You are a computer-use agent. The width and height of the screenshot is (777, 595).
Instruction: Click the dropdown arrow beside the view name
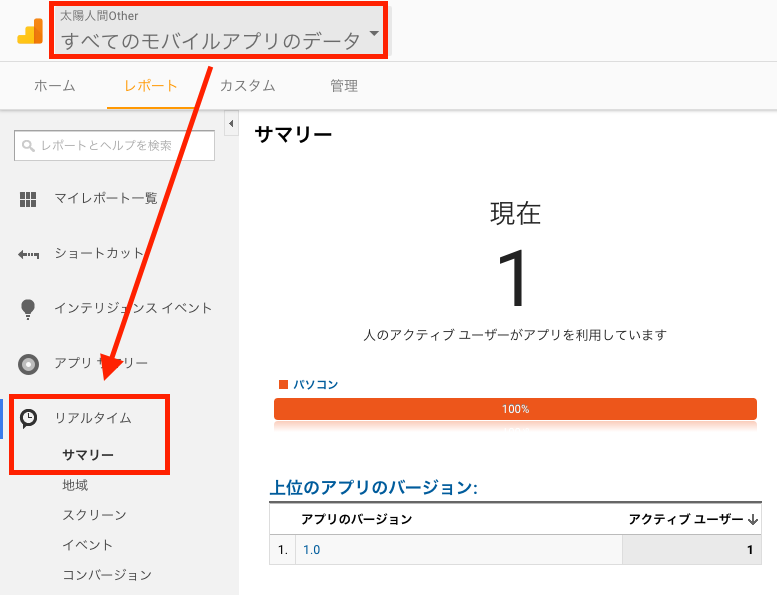point(374,33)
